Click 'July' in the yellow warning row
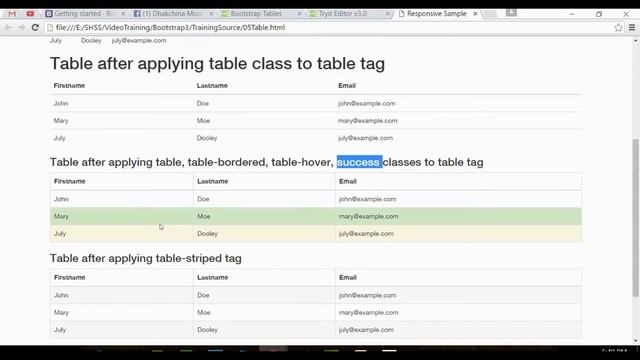This screenshot has height=360, width=640. (60, 234)
